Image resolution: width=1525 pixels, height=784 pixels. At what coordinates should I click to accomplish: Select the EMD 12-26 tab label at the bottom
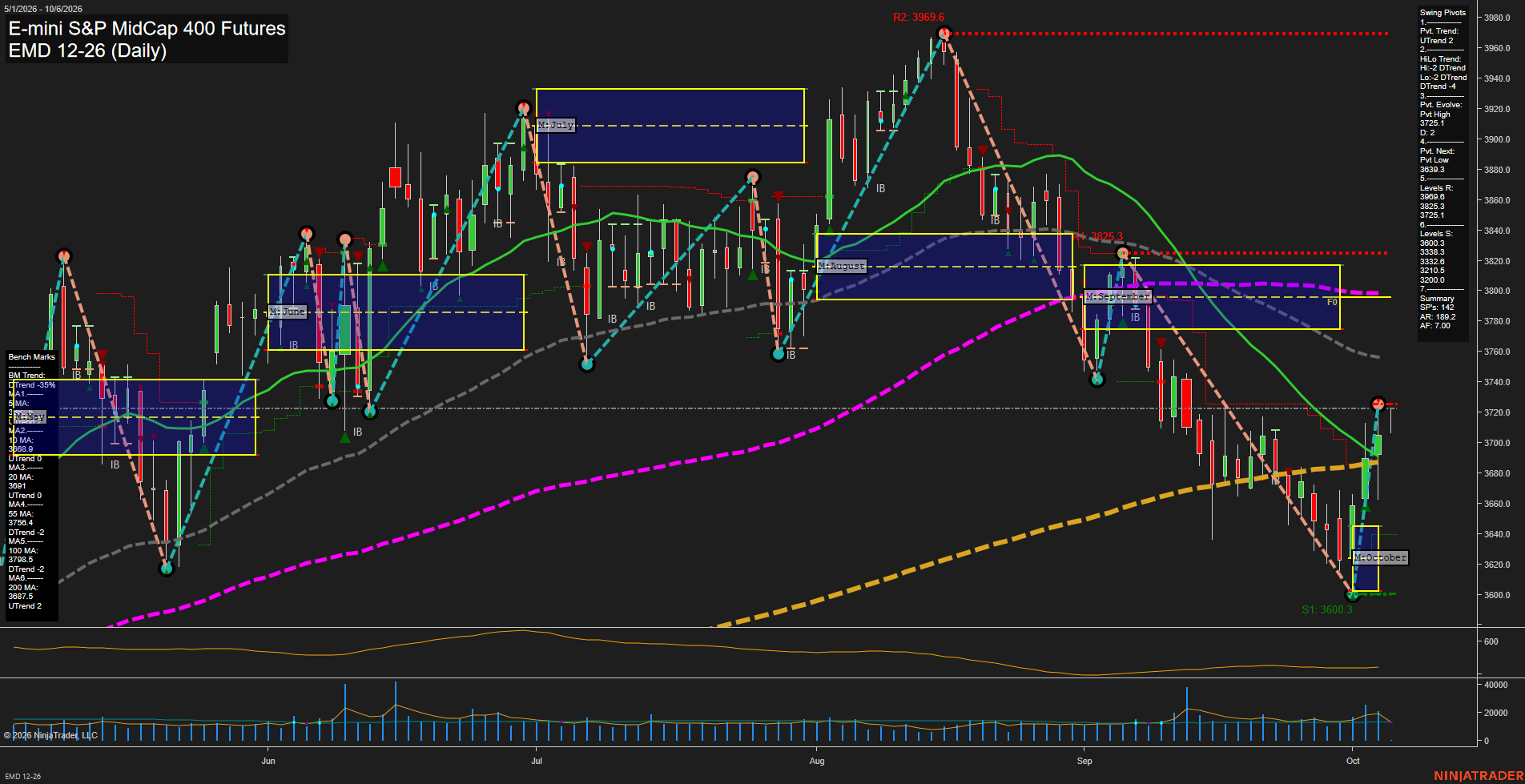tap(22, 776)
